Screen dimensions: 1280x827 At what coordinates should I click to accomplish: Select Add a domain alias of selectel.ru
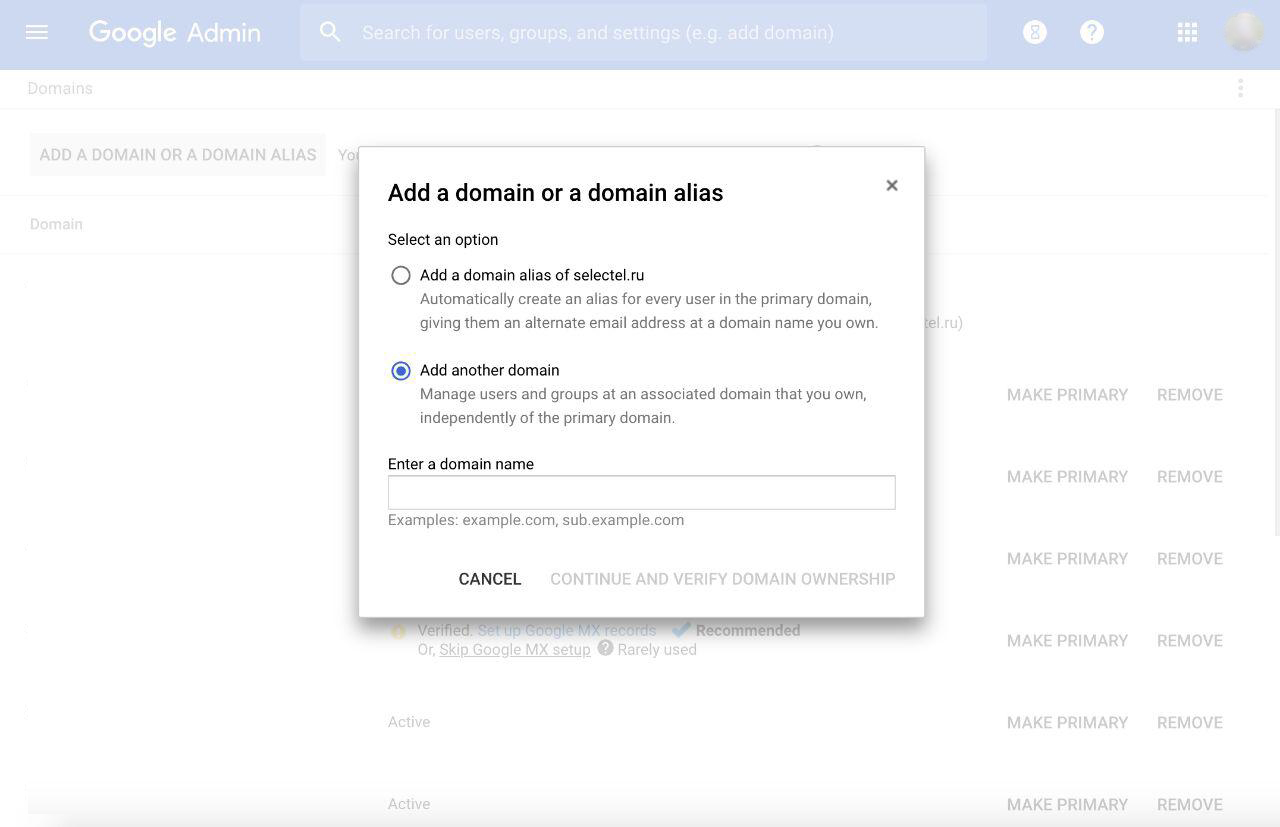(x=401, y=275)
